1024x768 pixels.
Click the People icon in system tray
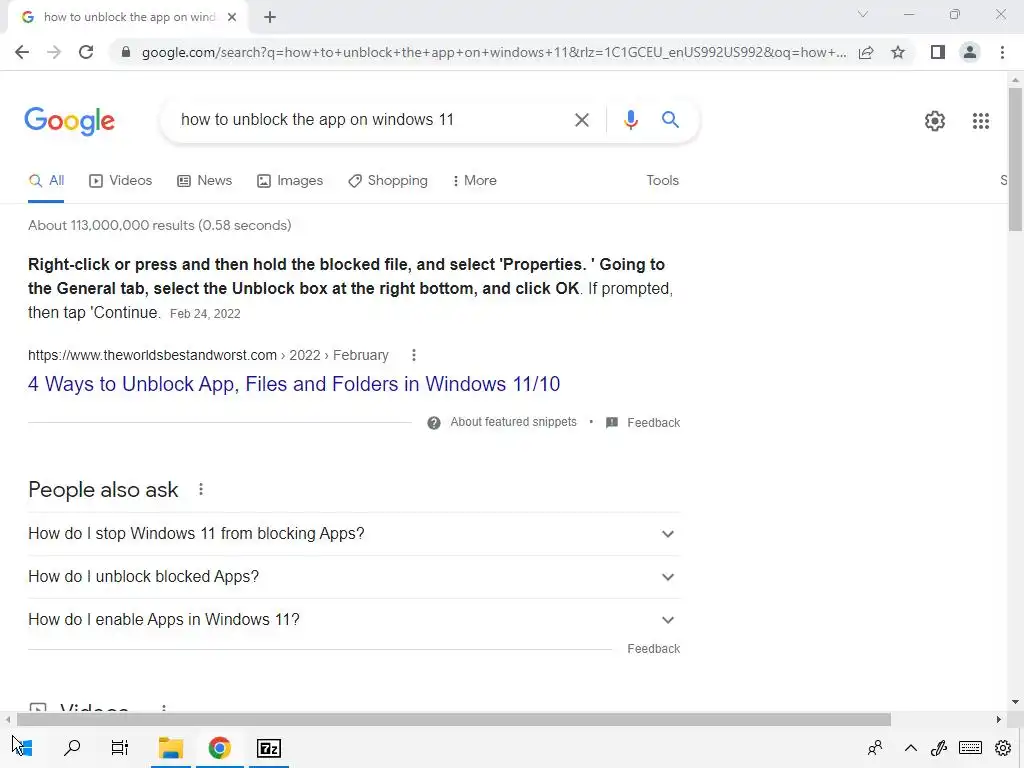pos(875,748)
